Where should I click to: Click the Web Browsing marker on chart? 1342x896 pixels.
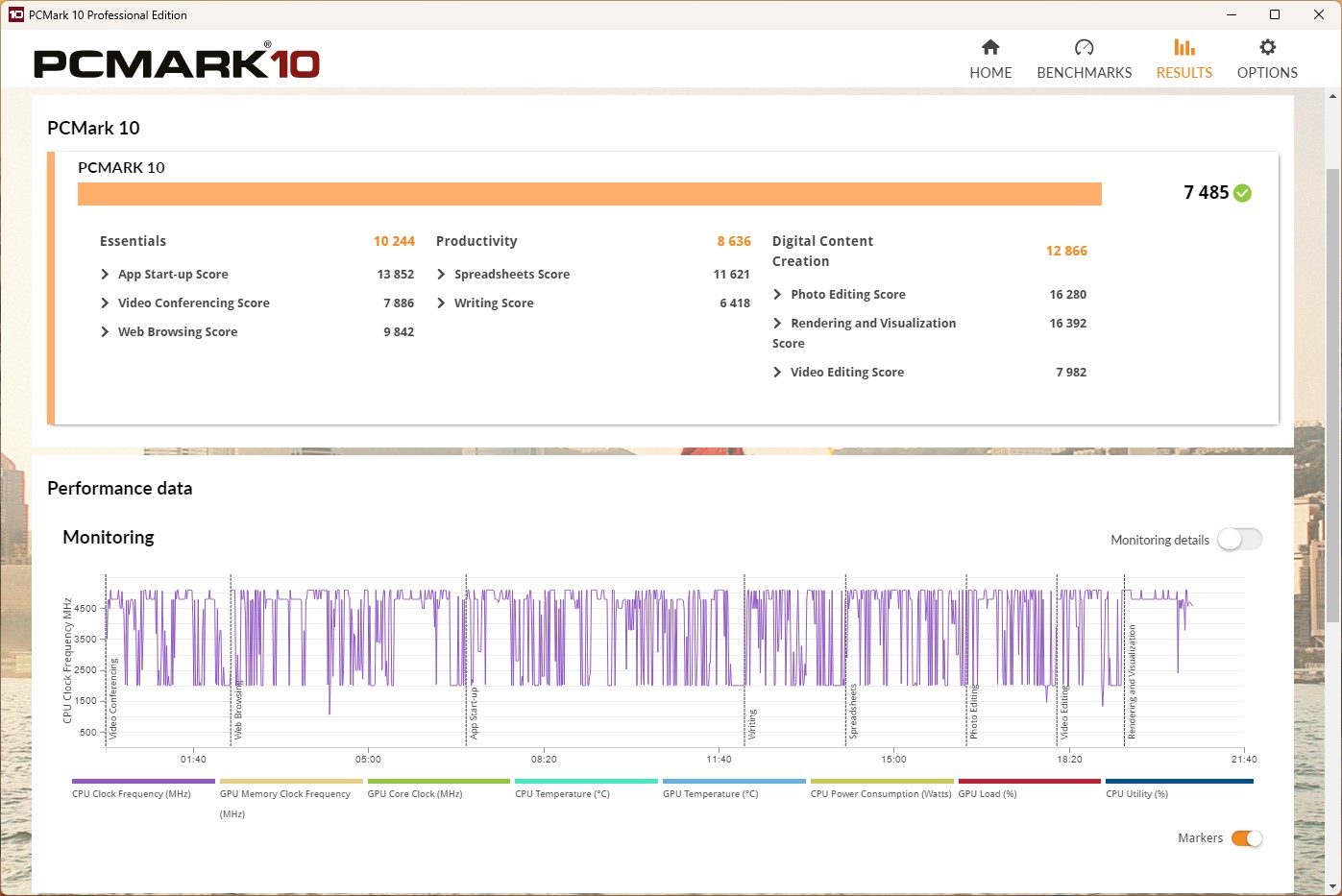tap(238, 709)
